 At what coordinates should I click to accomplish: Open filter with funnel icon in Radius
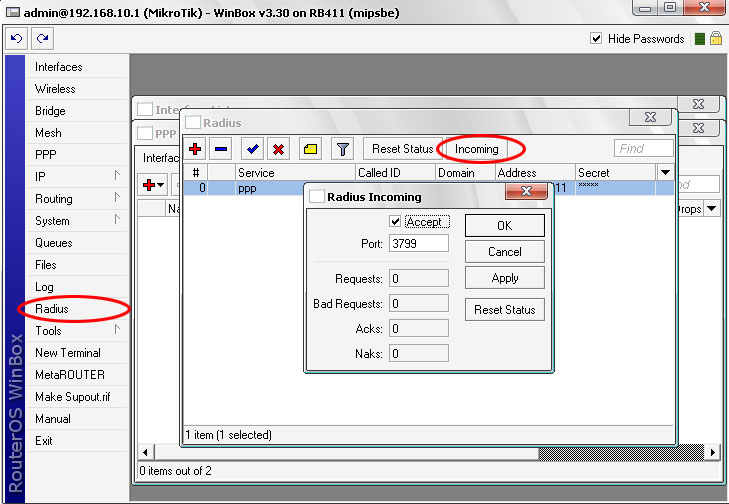[x=343, y=149]
